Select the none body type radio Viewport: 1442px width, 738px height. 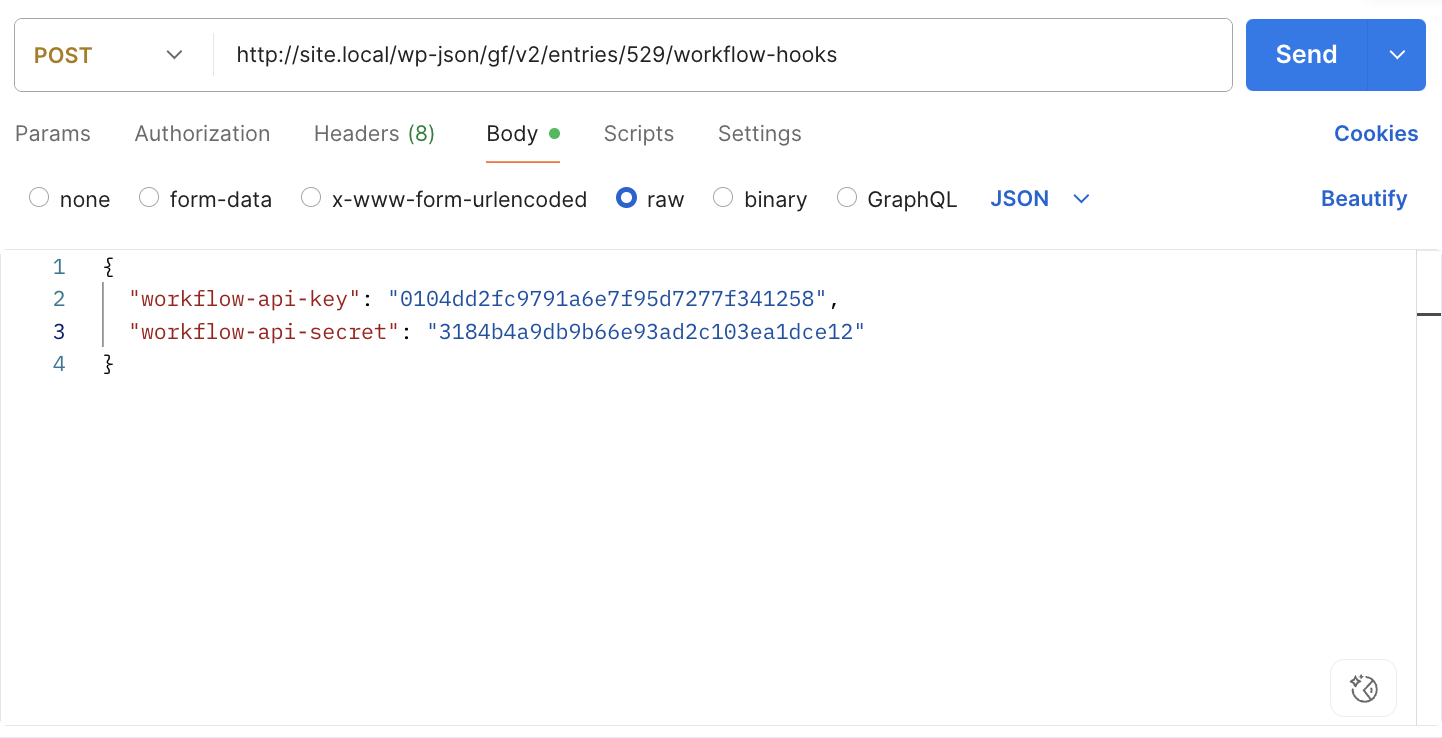[x=39, y=198]
